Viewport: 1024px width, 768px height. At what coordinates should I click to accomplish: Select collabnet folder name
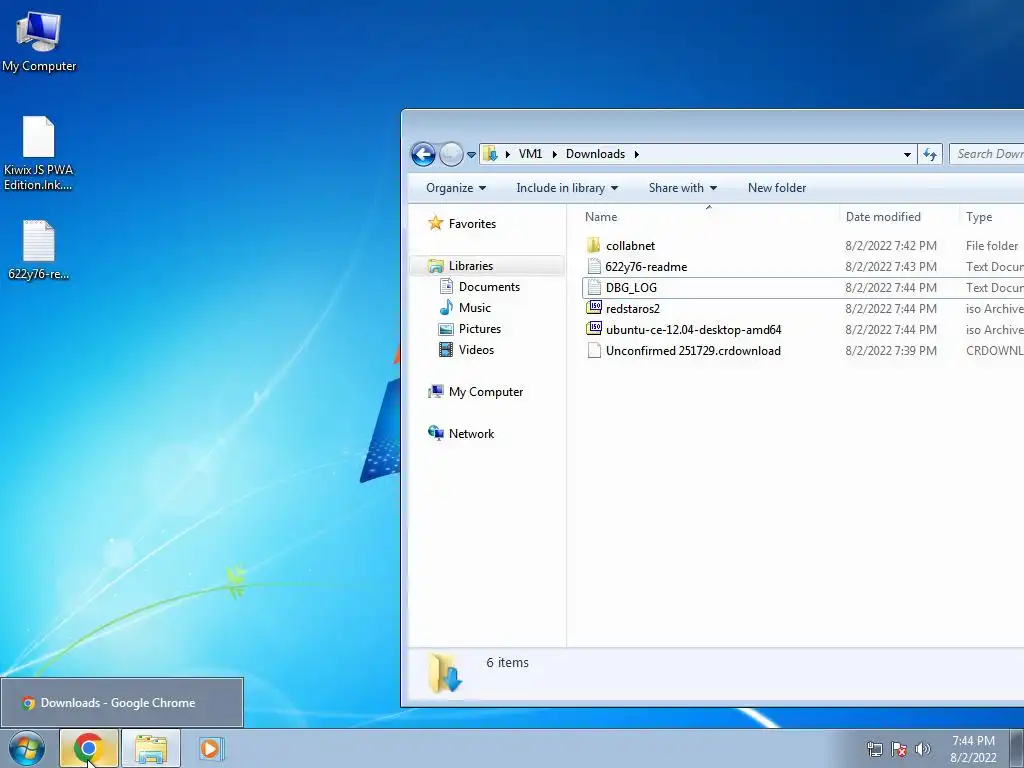coord(630,246)
